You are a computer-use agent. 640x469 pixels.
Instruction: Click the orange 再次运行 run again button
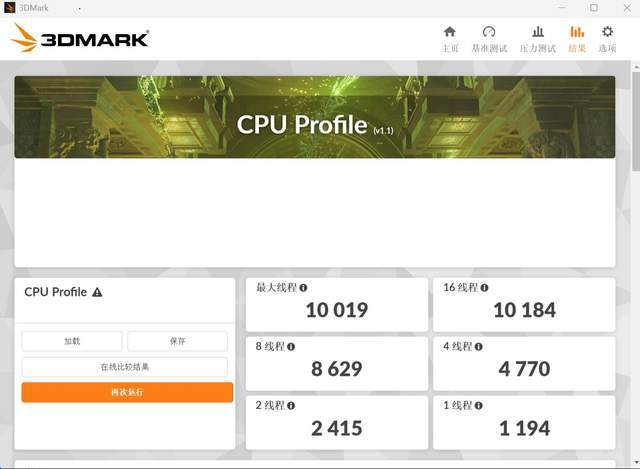(x=127, y=392)
